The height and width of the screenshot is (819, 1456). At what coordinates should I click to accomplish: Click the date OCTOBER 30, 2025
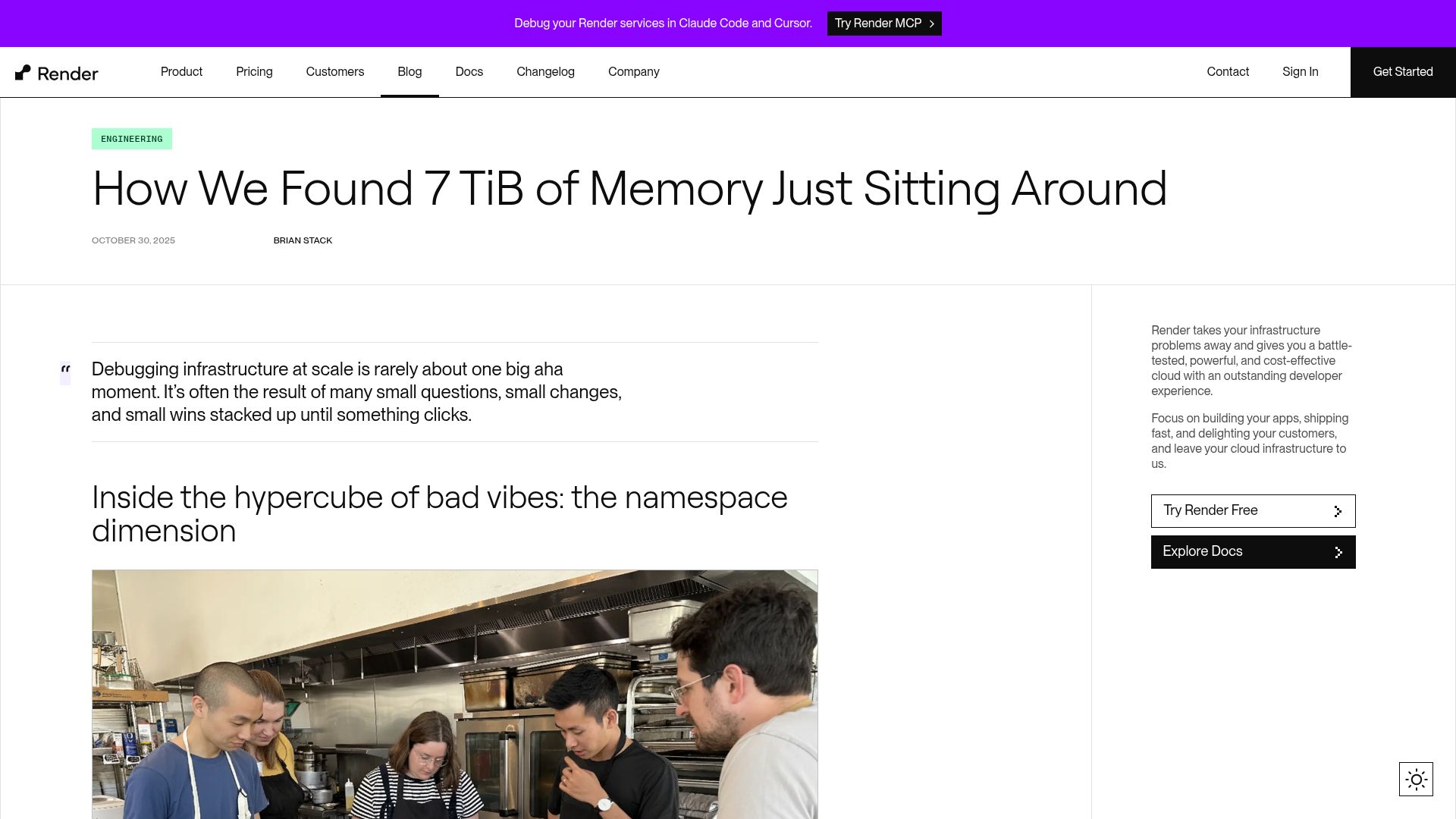(x=133, y=240)
